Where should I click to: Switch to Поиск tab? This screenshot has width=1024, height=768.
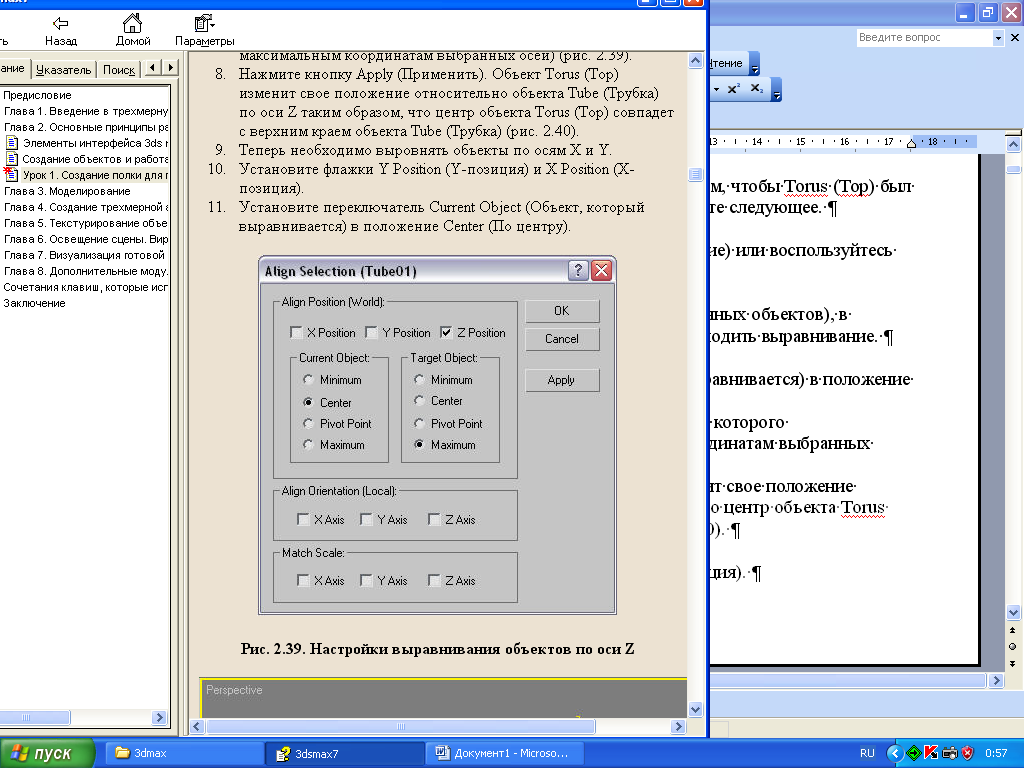coord(119,69)
